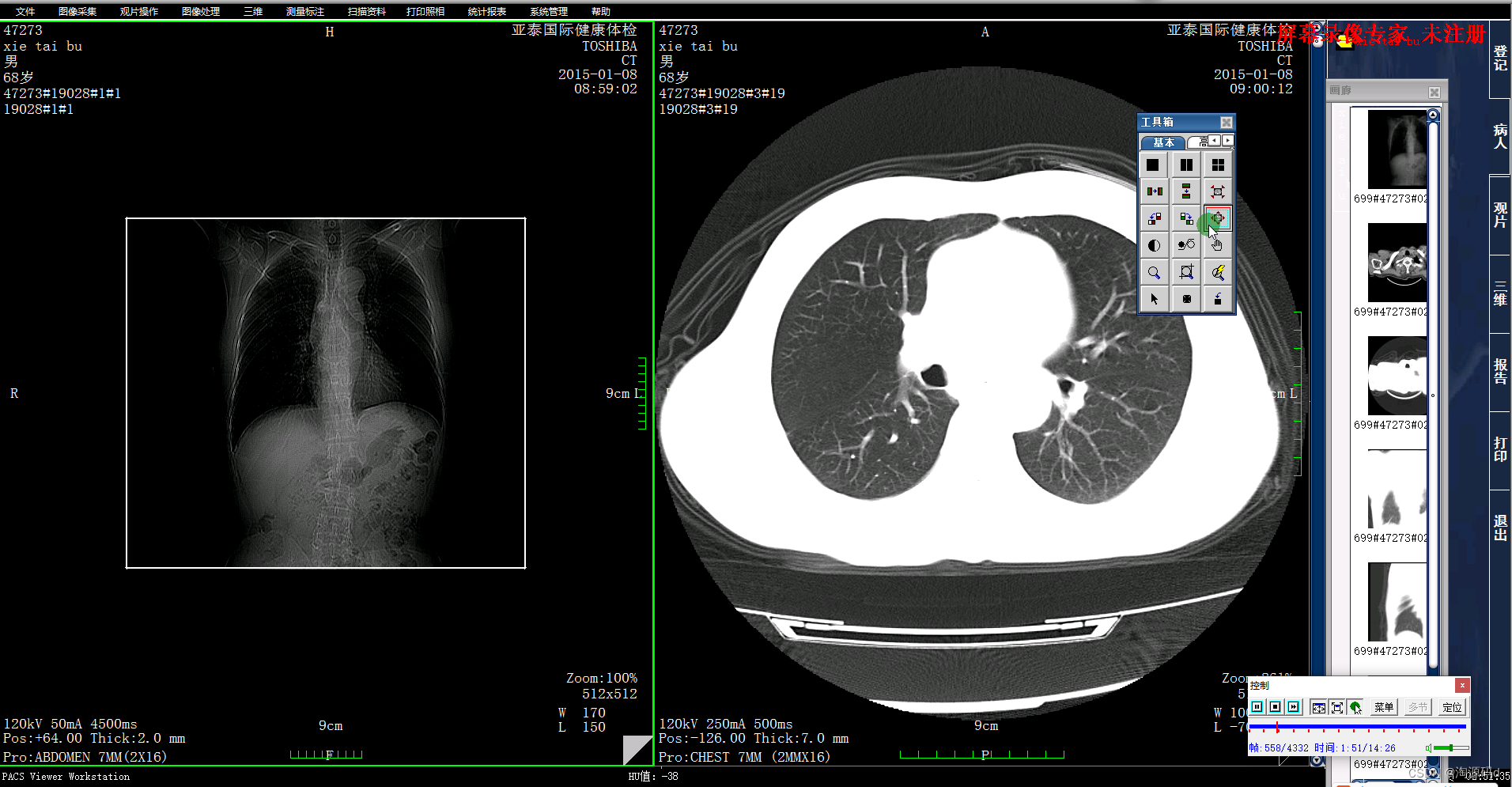Open the 报告 sidebar section

pyautogui.click(x=1500, y=371)
